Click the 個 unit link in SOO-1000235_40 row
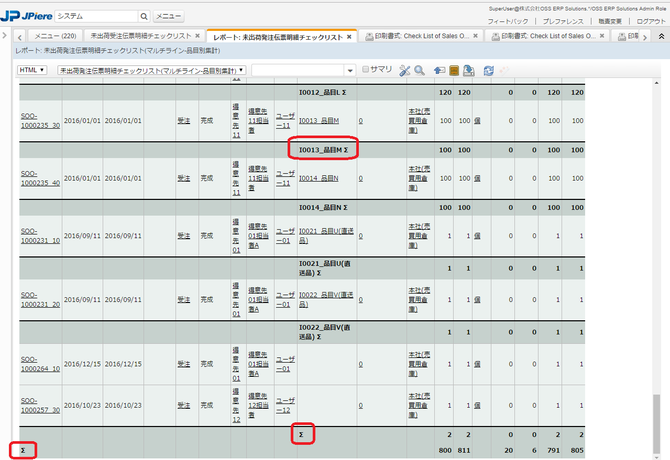 pos(477,179)
